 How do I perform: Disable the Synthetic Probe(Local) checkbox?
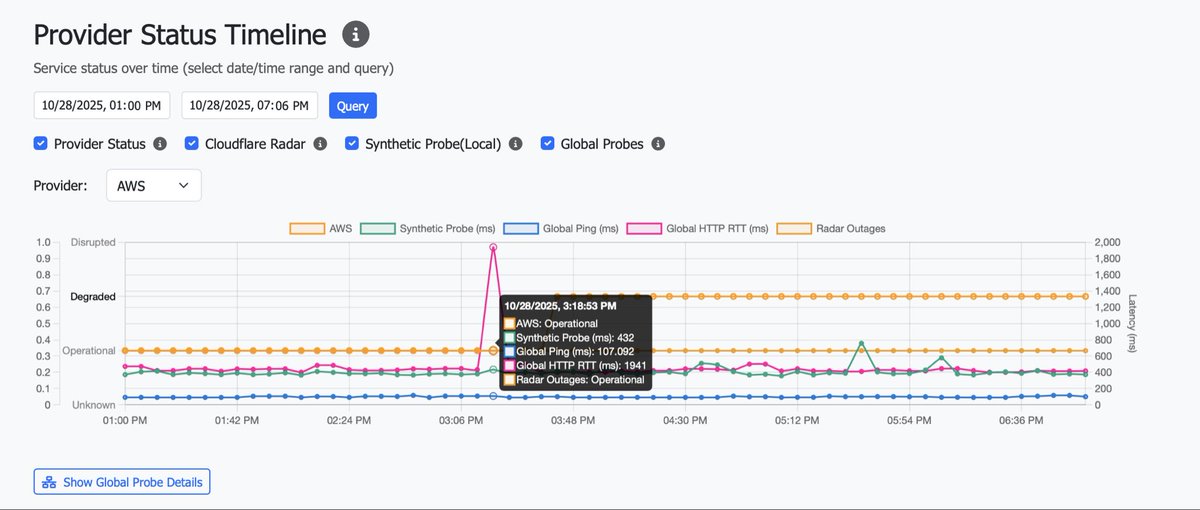tap(352, 144)
